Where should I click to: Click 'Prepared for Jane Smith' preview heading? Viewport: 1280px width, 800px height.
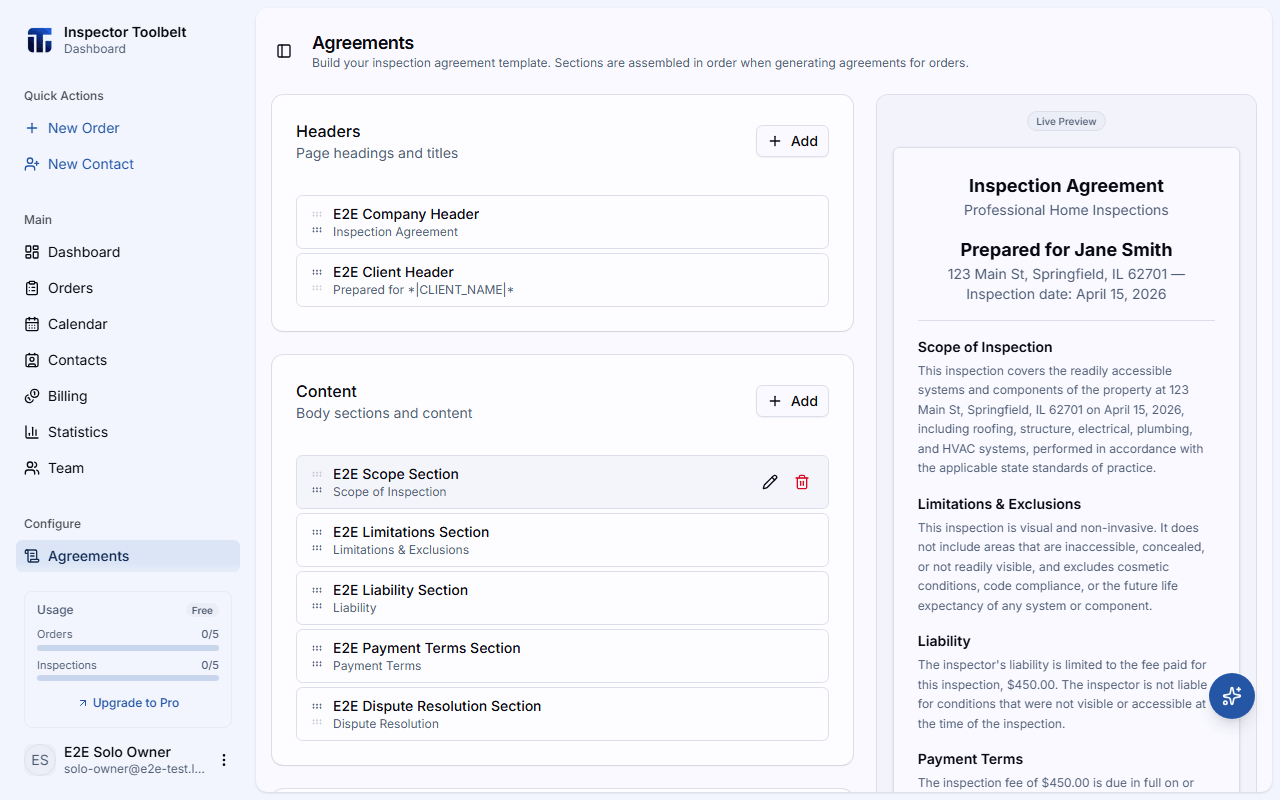[1066, 250]
